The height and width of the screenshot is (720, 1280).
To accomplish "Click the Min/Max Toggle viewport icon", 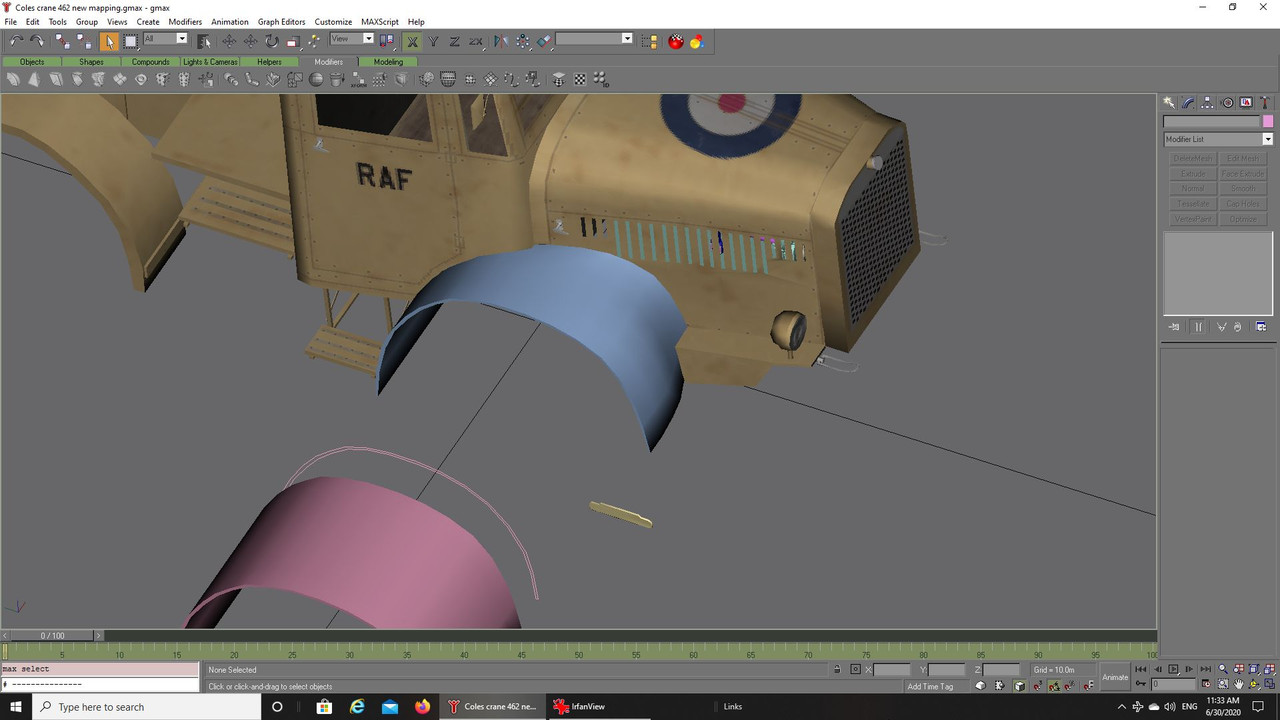I will click(1271, 684).
